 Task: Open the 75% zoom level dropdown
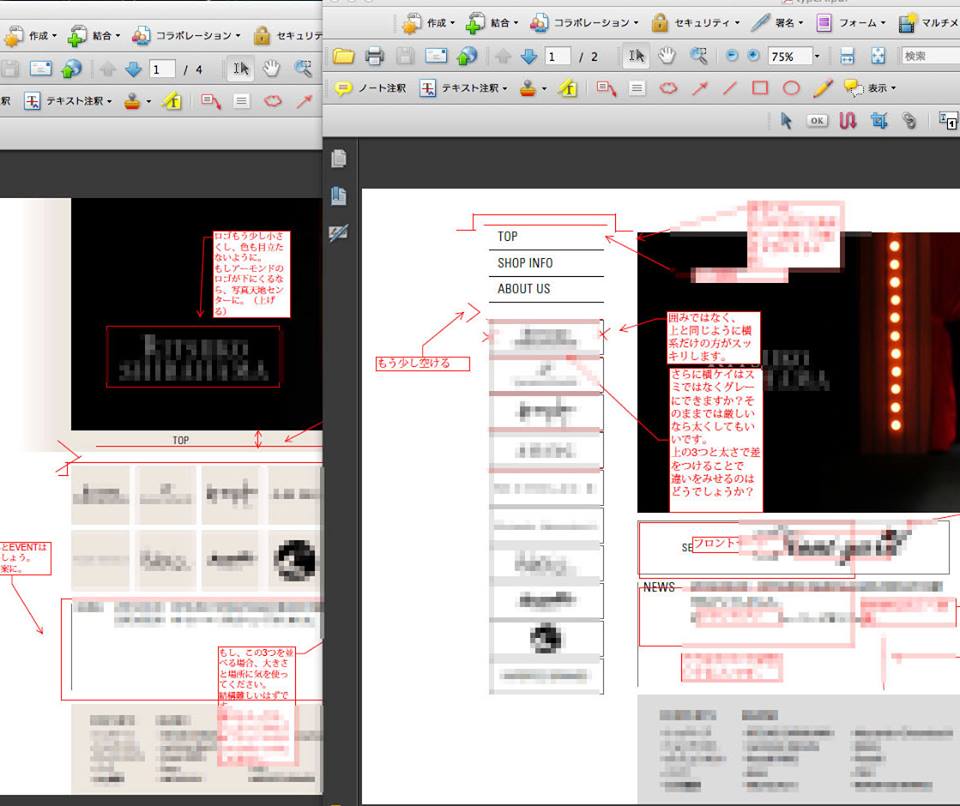pyautogui.click(x=817, y=56)
